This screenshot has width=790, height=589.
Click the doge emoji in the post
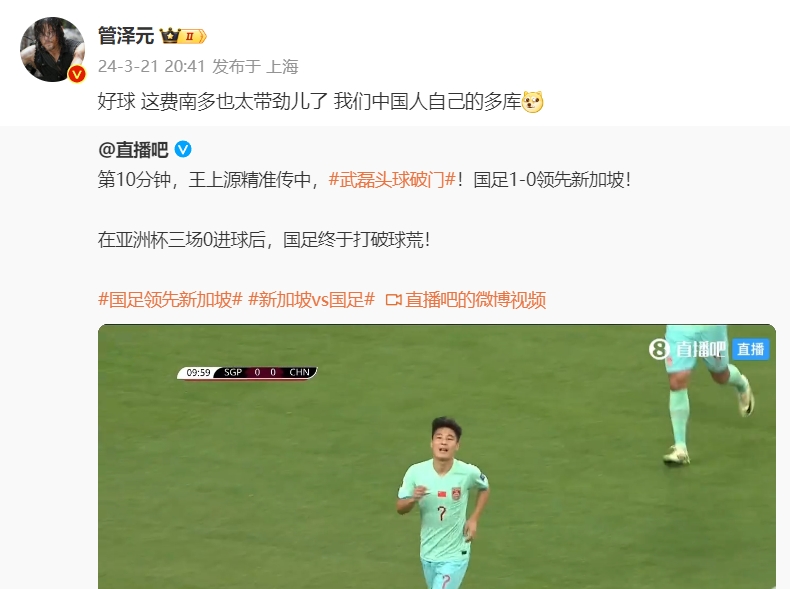click(x=532, y=102)
